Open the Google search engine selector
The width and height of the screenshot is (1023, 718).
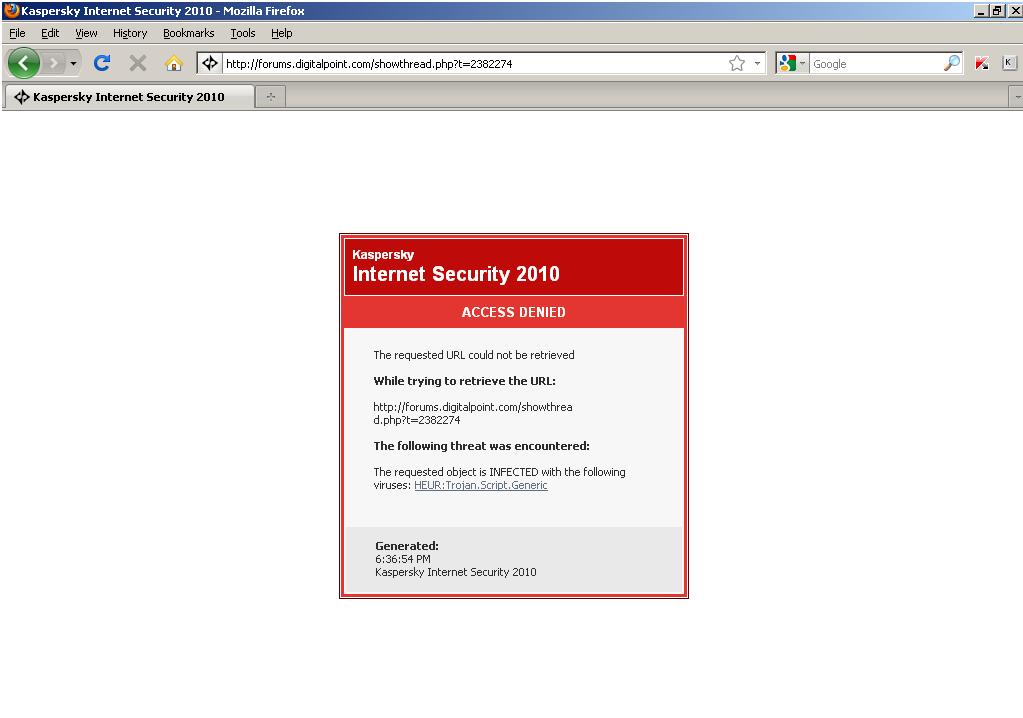792,63
